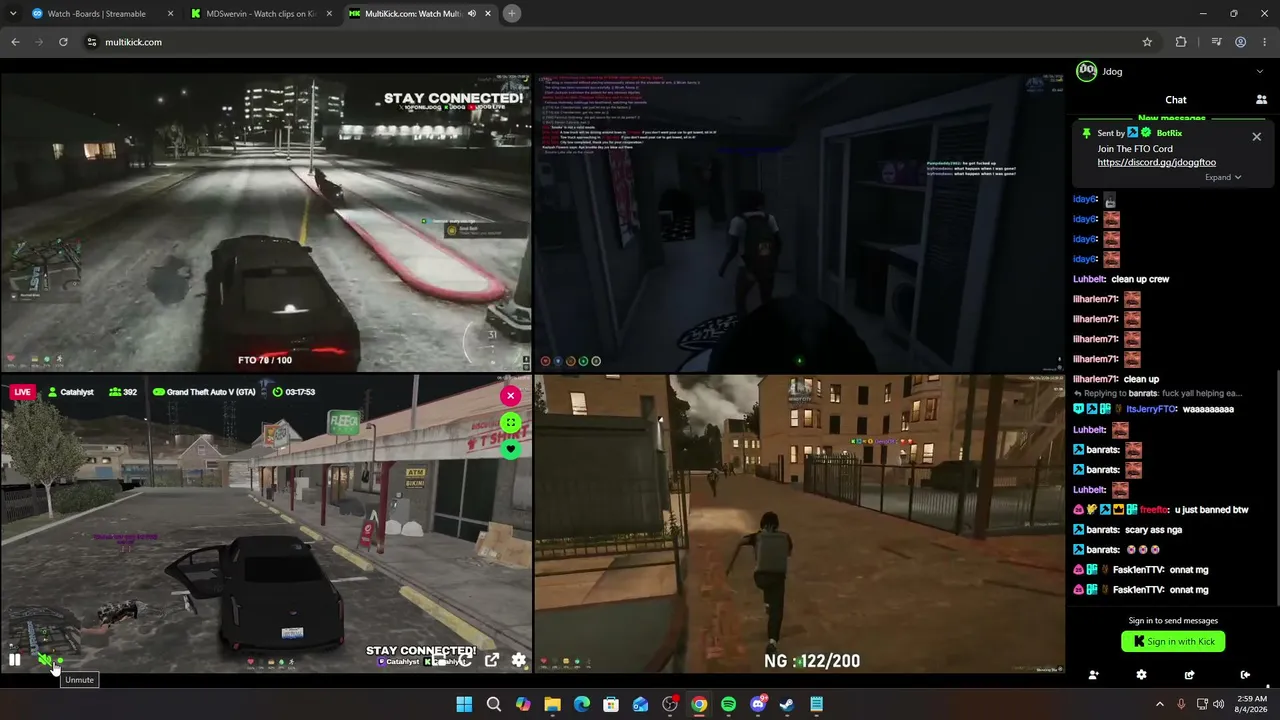This screenshot has height=720, width=1280.
Task: Open the chat users list icon
Action: coord(1261,100)
